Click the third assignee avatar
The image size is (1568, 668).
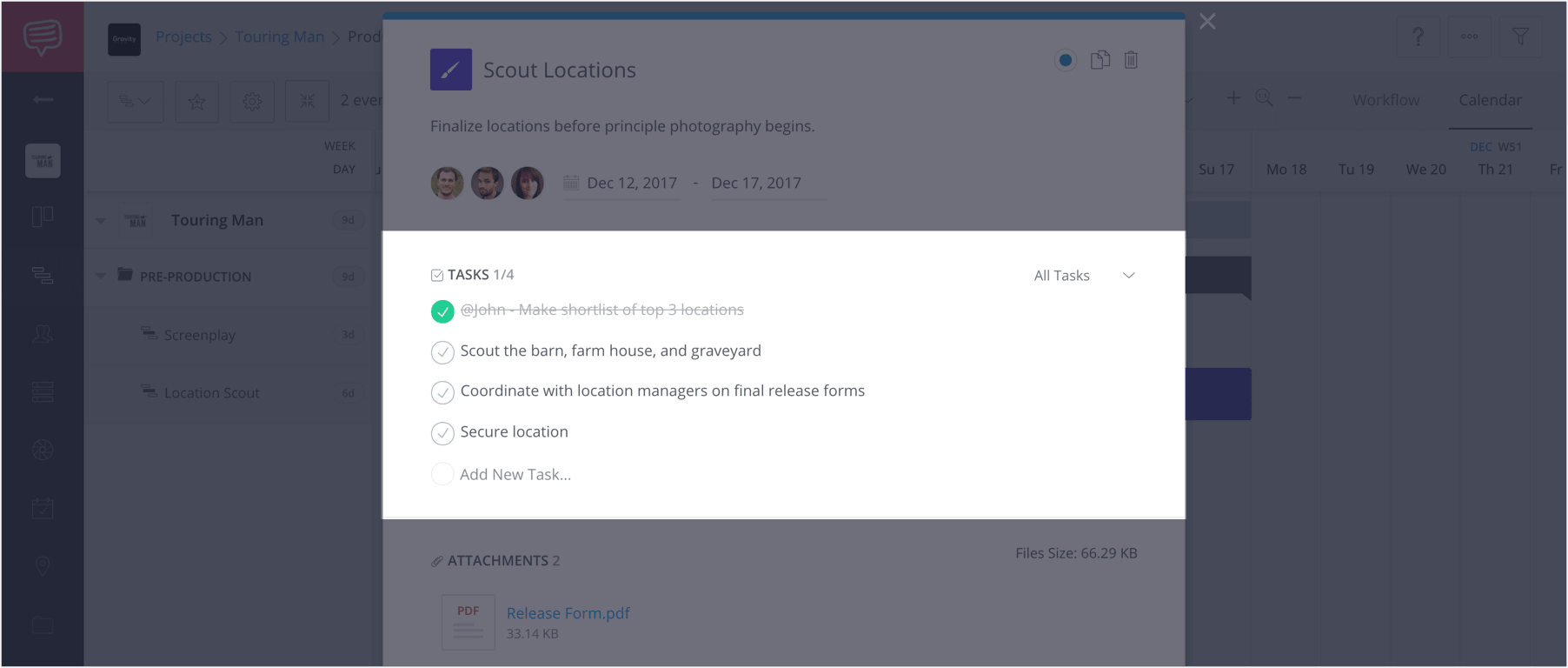click(x=528, y=184)
